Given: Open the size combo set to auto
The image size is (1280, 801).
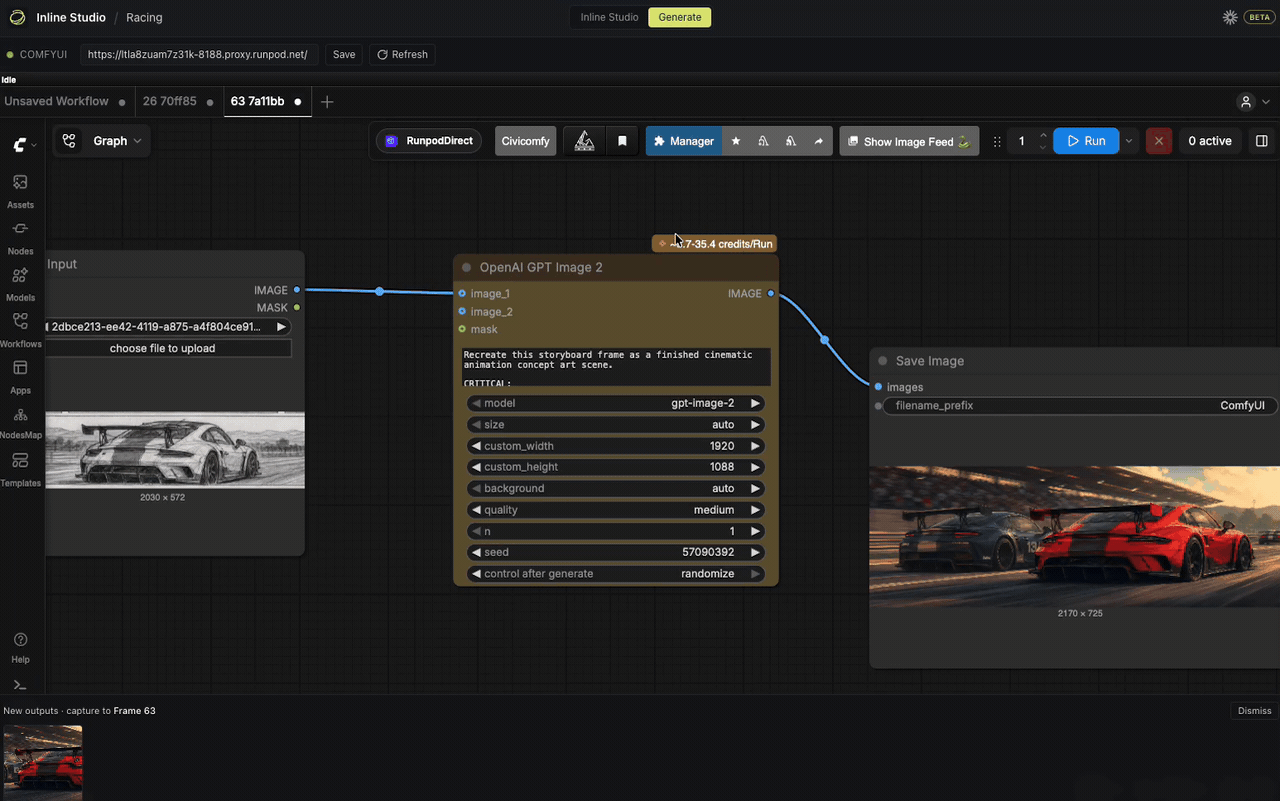Looking at the screenshot, I should [x=616, y=425].
